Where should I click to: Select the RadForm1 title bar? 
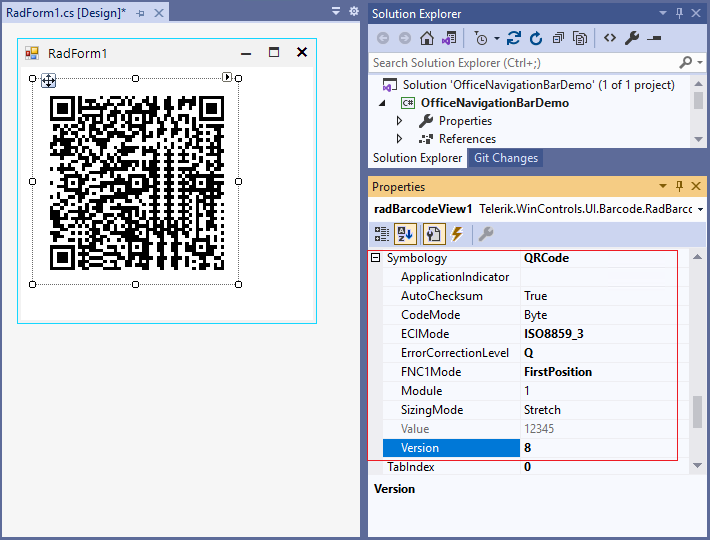[167, 53]
